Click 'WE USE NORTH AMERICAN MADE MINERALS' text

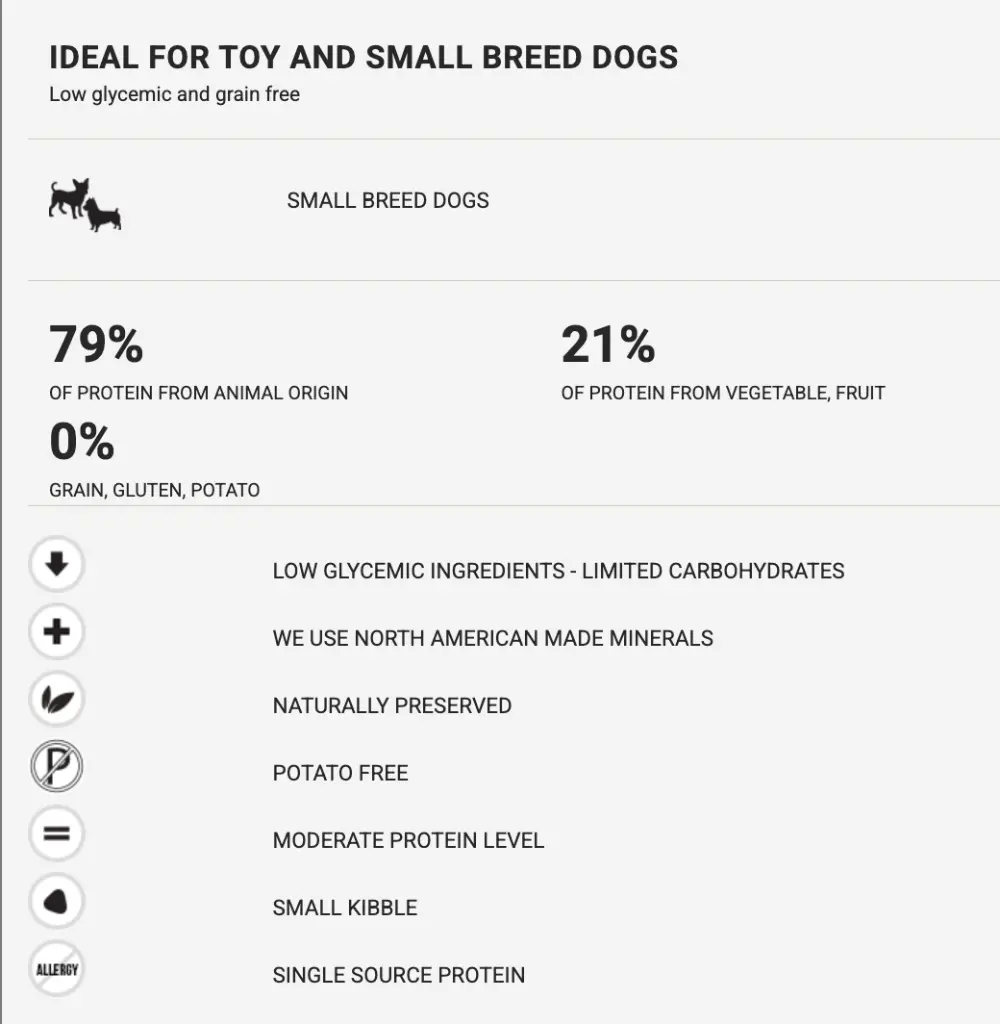click(493, 638)
